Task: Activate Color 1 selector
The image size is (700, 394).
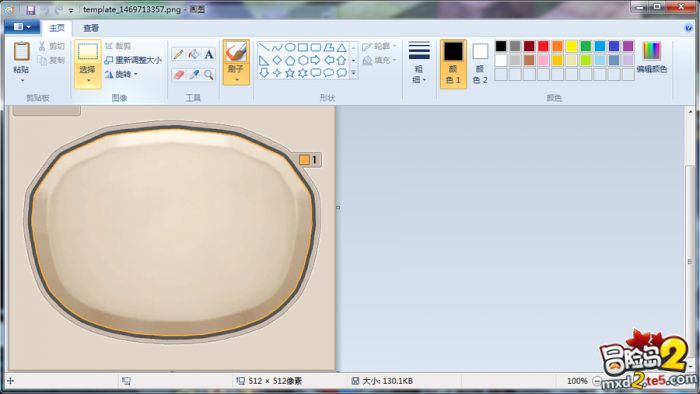Action: coord(453,64)
